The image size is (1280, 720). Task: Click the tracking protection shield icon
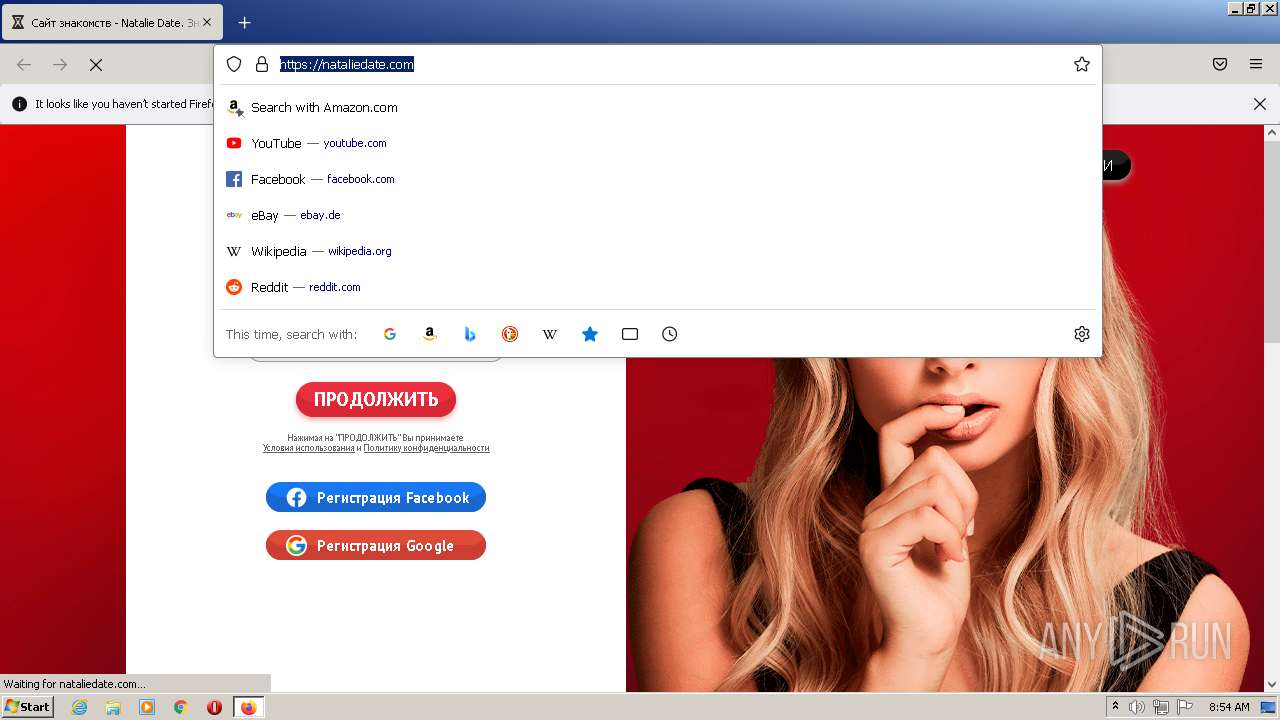234,64
